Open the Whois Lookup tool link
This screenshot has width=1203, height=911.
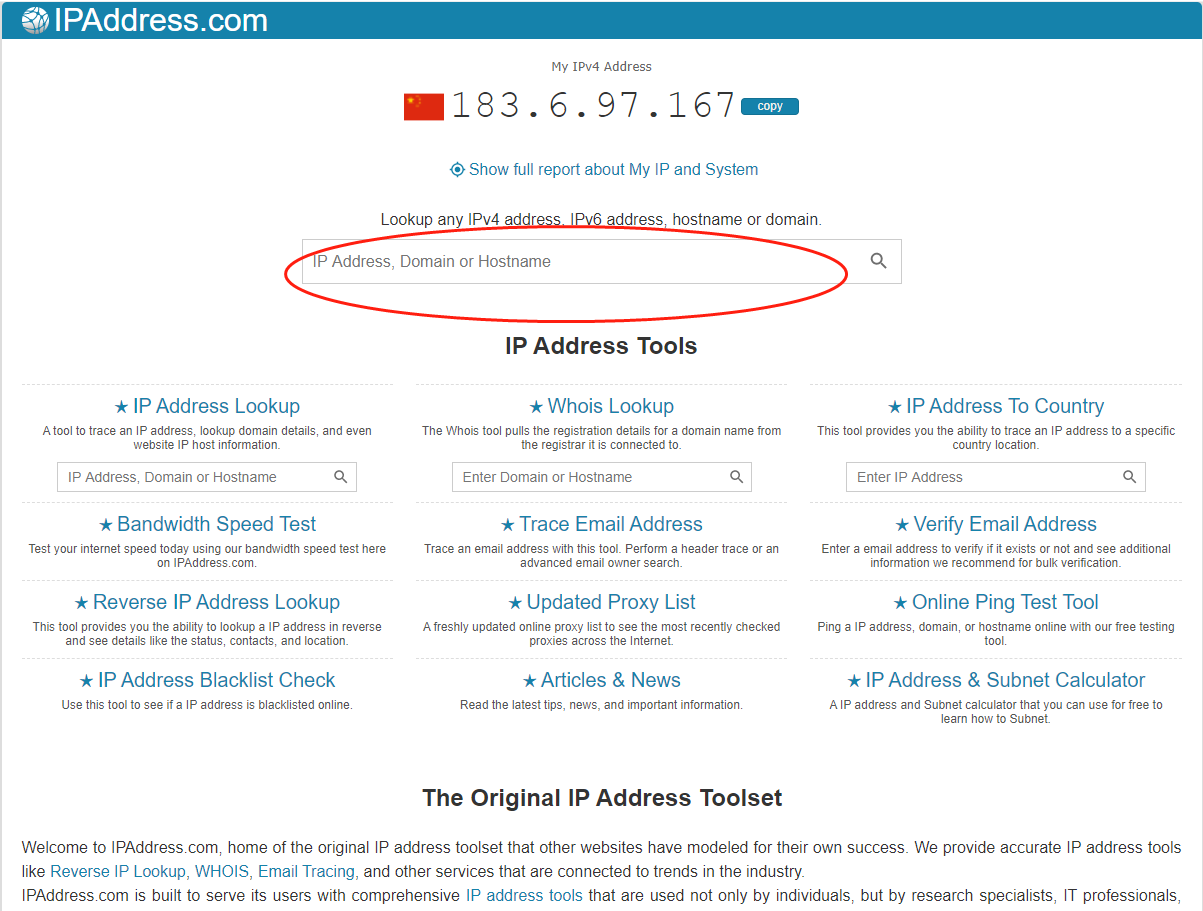[x=611, y=406]
